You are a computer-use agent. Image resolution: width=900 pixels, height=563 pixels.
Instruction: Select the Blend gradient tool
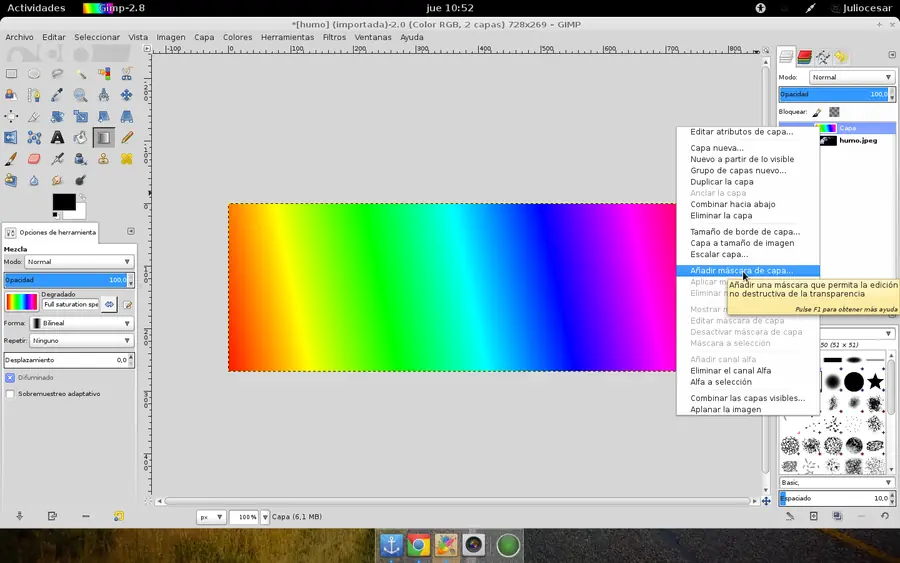click(104, 138)
